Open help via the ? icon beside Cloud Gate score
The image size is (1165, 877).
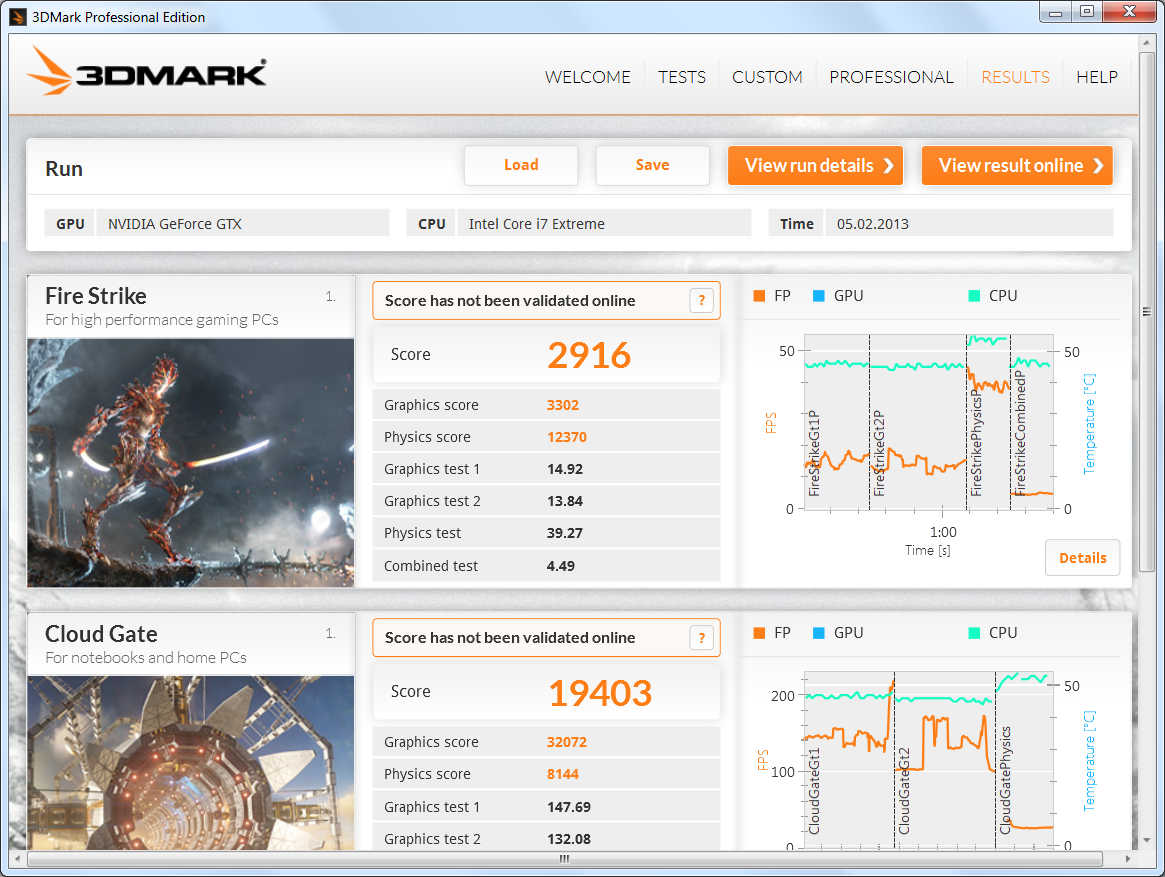tap(701, 637)
